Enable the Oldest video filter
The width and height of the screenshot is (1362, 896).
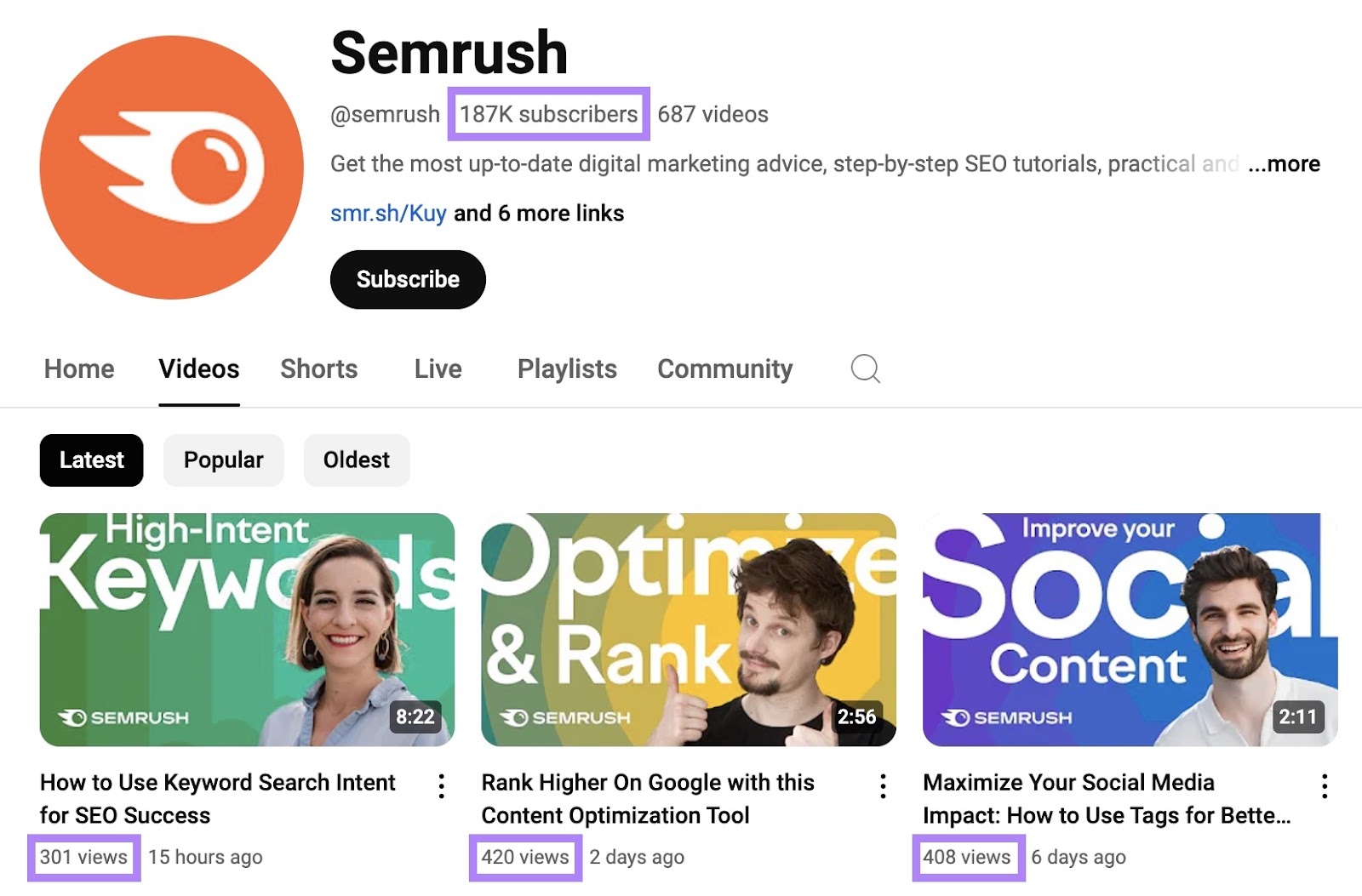coord(356,459)
